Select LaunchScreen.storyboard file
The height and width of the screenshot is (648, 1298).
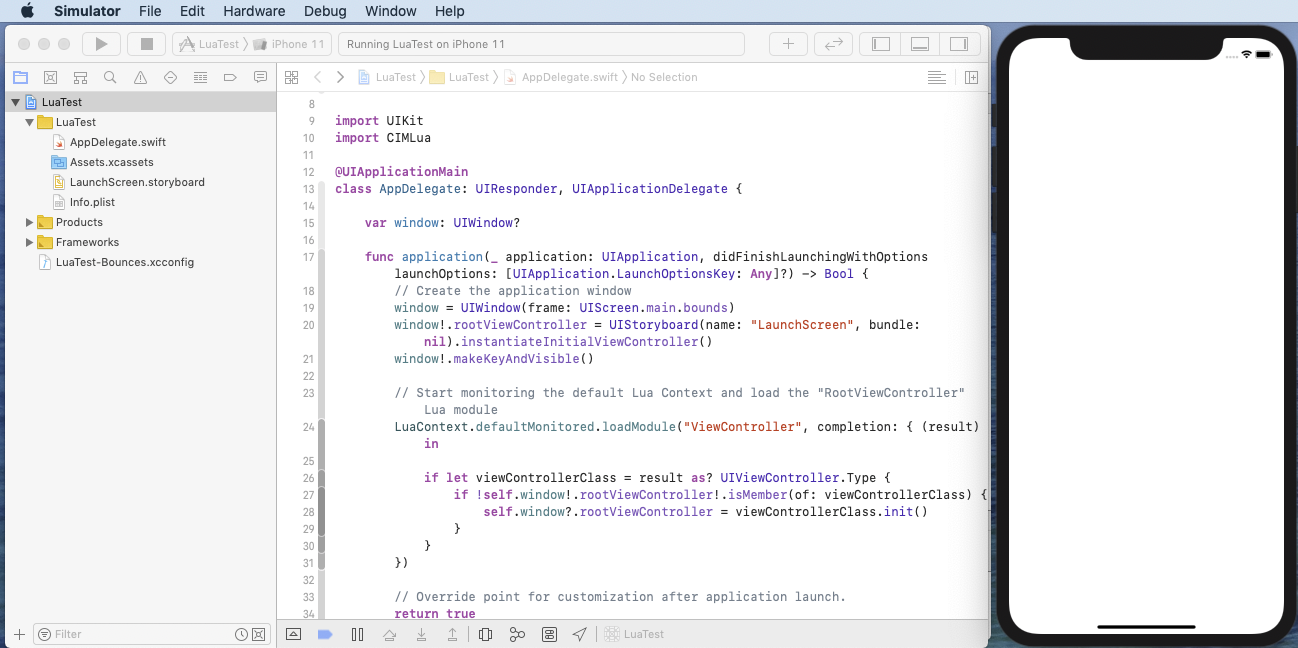[x=137, y=182]
